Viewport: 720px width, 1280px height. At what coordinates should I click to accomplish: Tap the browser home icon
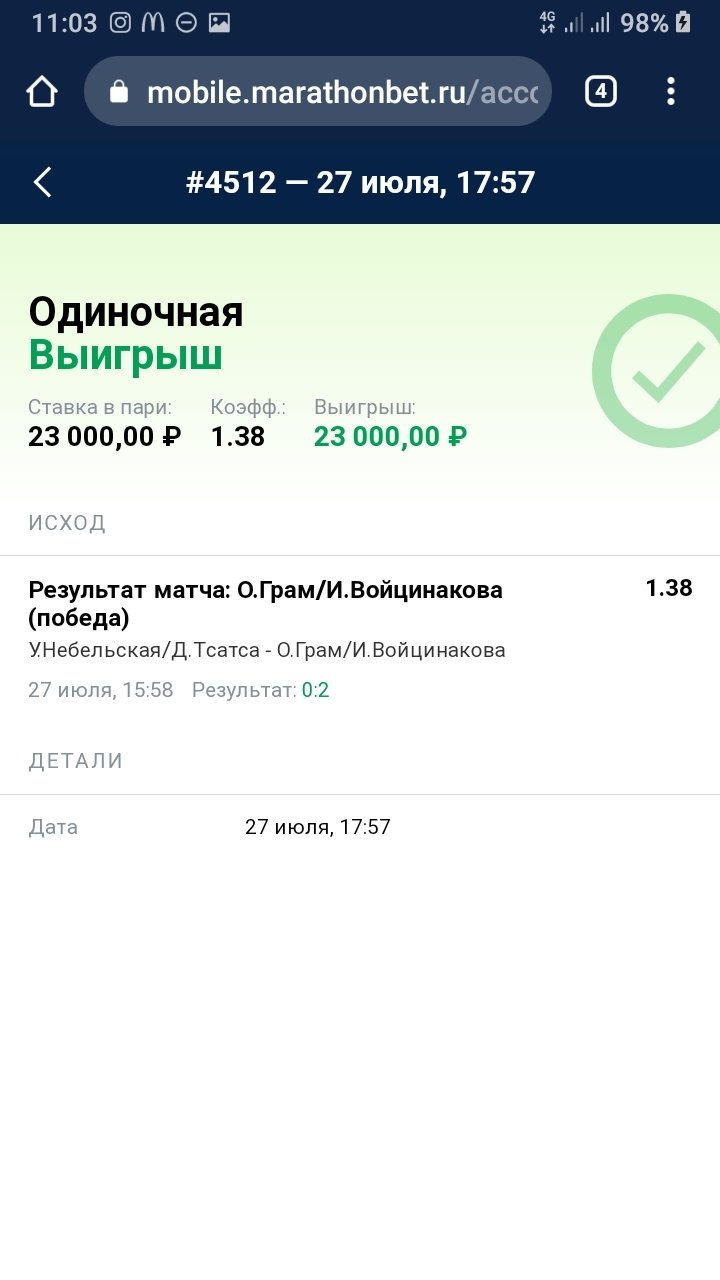pyautogui.click(x=42, y=92)
